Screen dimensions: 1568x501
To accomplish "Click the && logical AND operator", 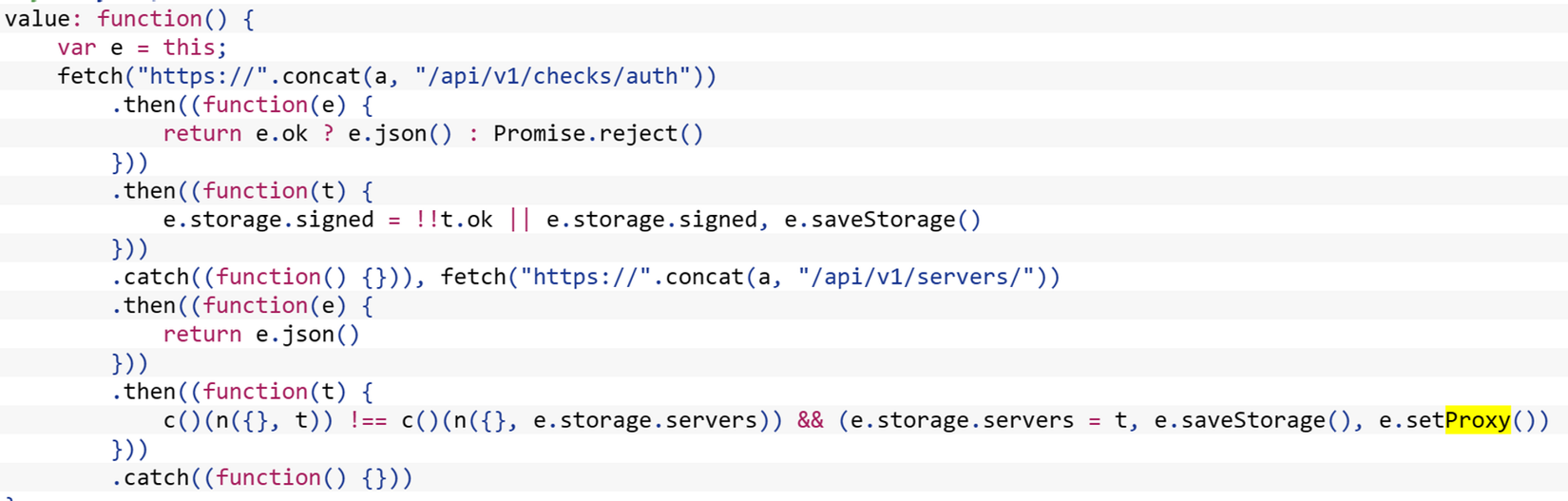I will point(810,420).
